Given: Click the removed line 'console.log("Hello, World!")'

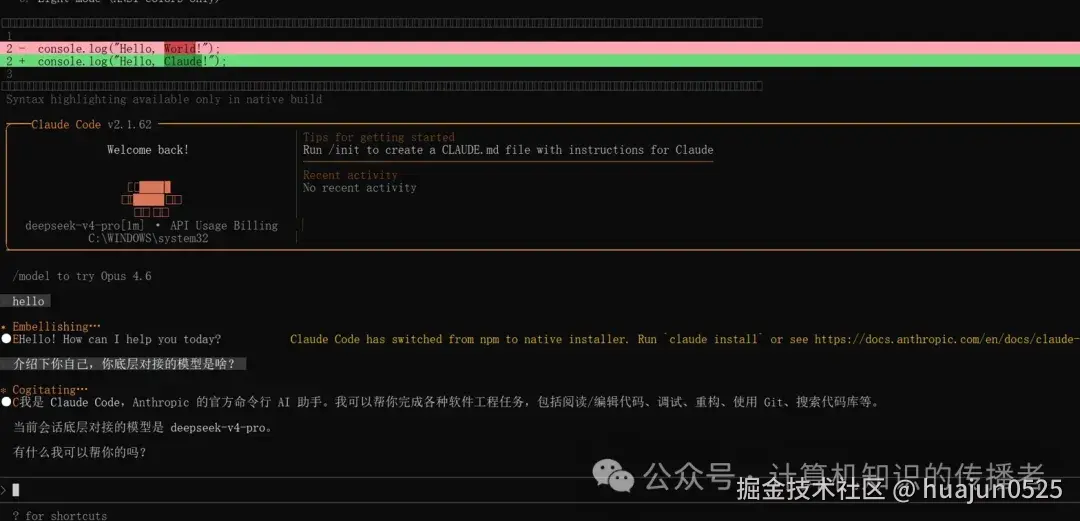Looking at the screenshot, I should tap(540, 48).
